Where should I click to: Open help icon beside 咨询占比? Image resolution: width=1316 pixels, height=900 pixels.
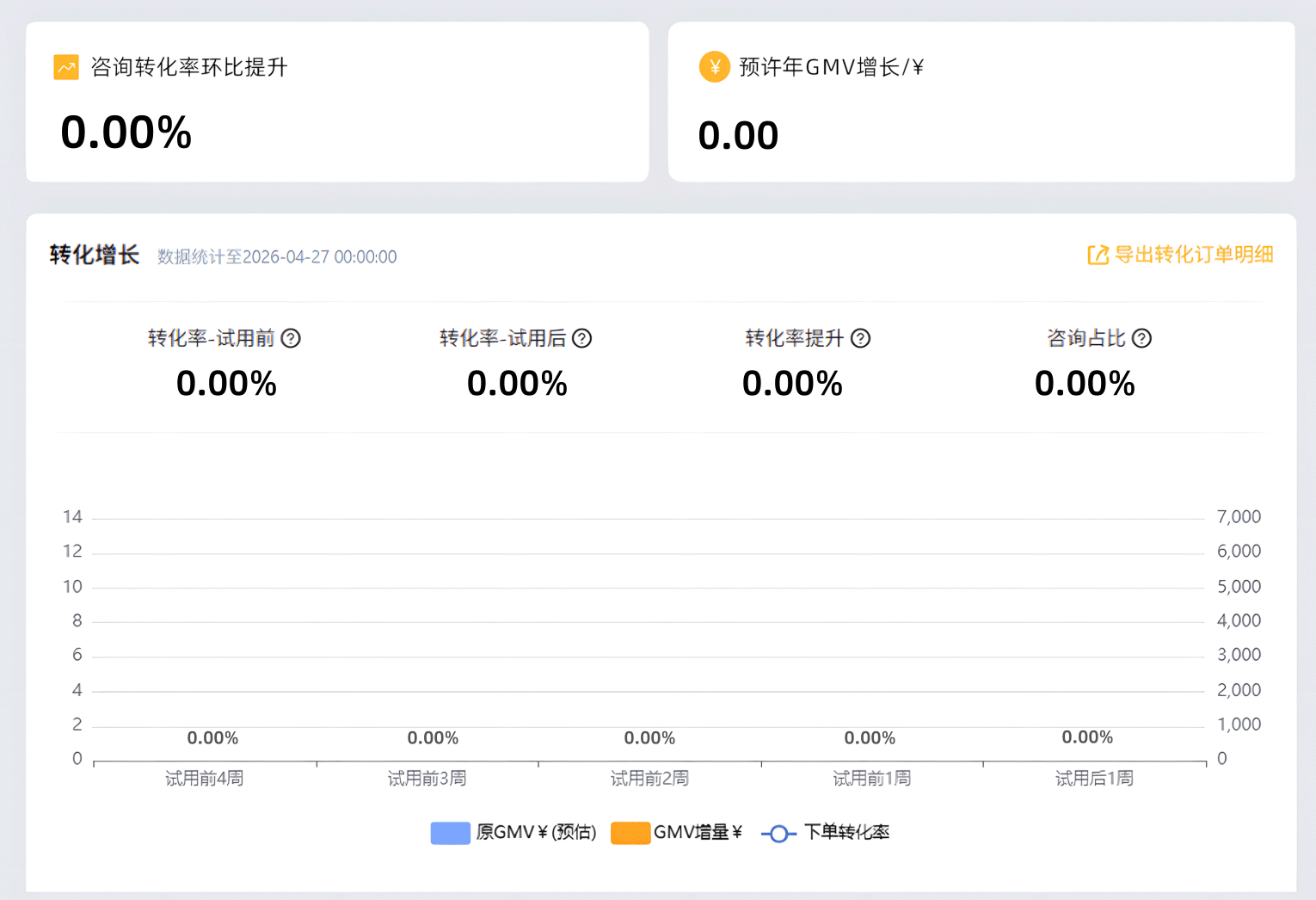pos(1142,338)
